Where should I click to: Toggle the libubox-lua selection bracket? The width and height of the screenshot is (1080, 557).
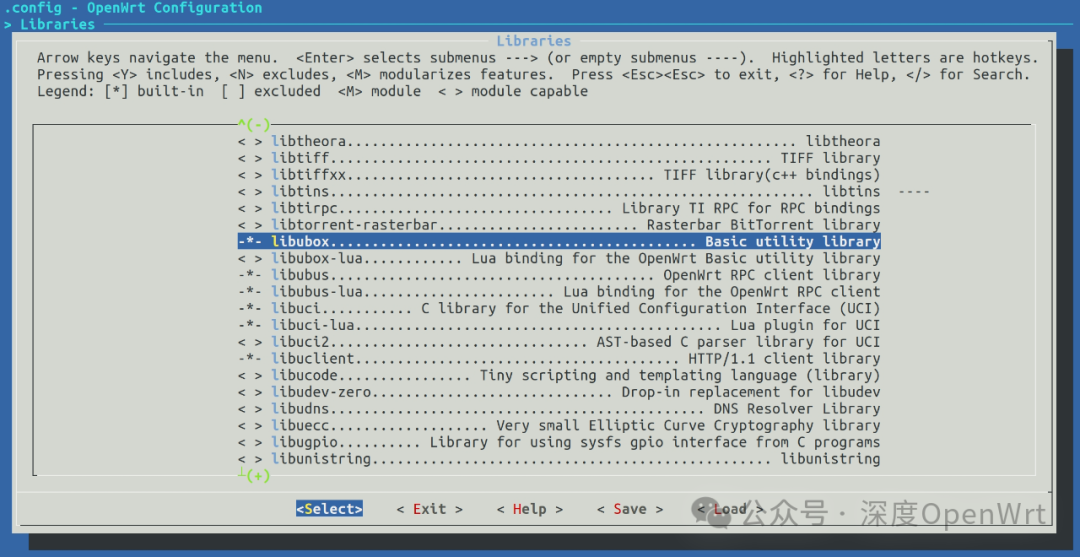250,259
